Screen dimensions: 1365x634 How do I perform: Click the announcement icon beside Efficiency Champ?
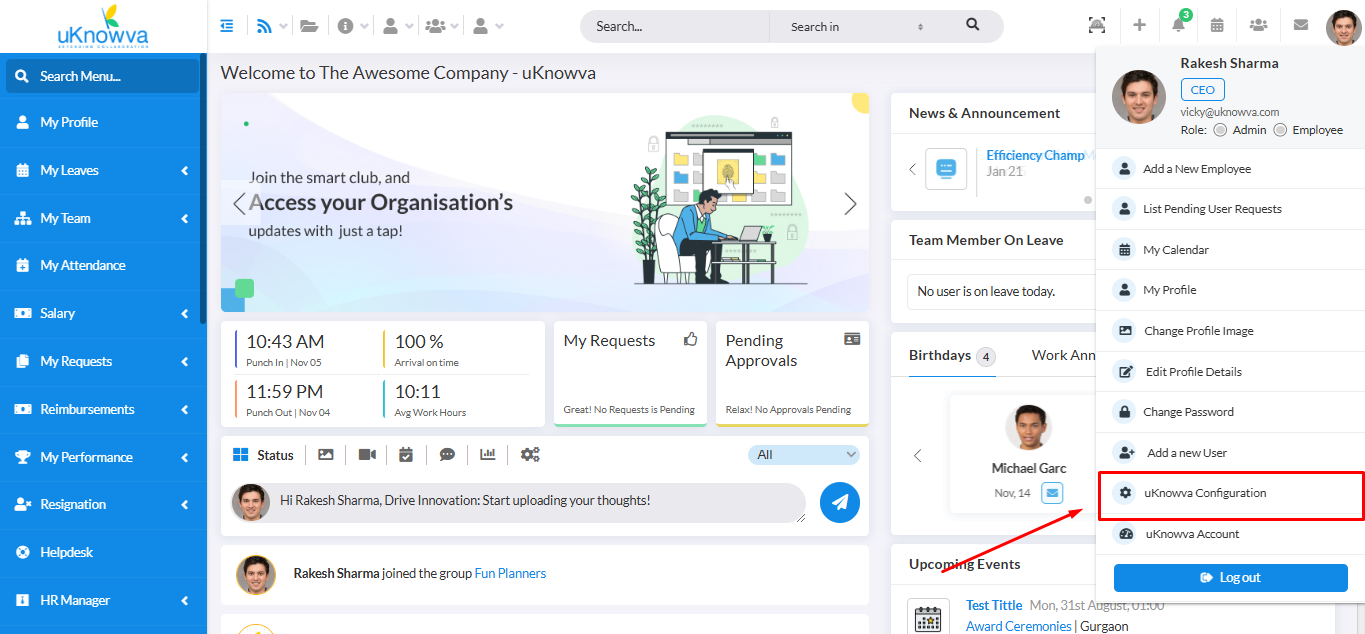pos(946,169)
